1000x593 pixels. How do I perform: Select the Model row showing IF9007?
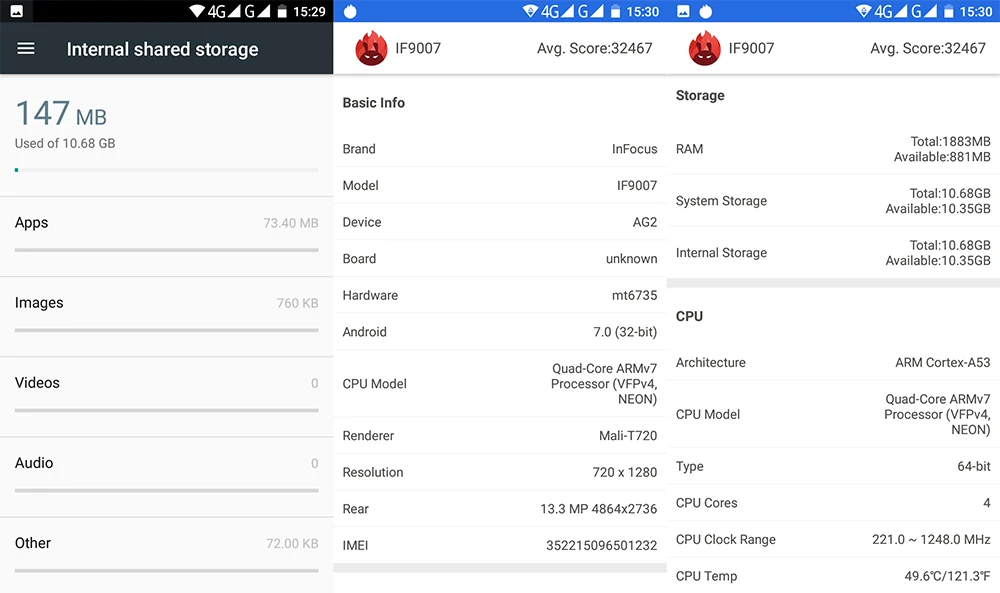(500, 186)
